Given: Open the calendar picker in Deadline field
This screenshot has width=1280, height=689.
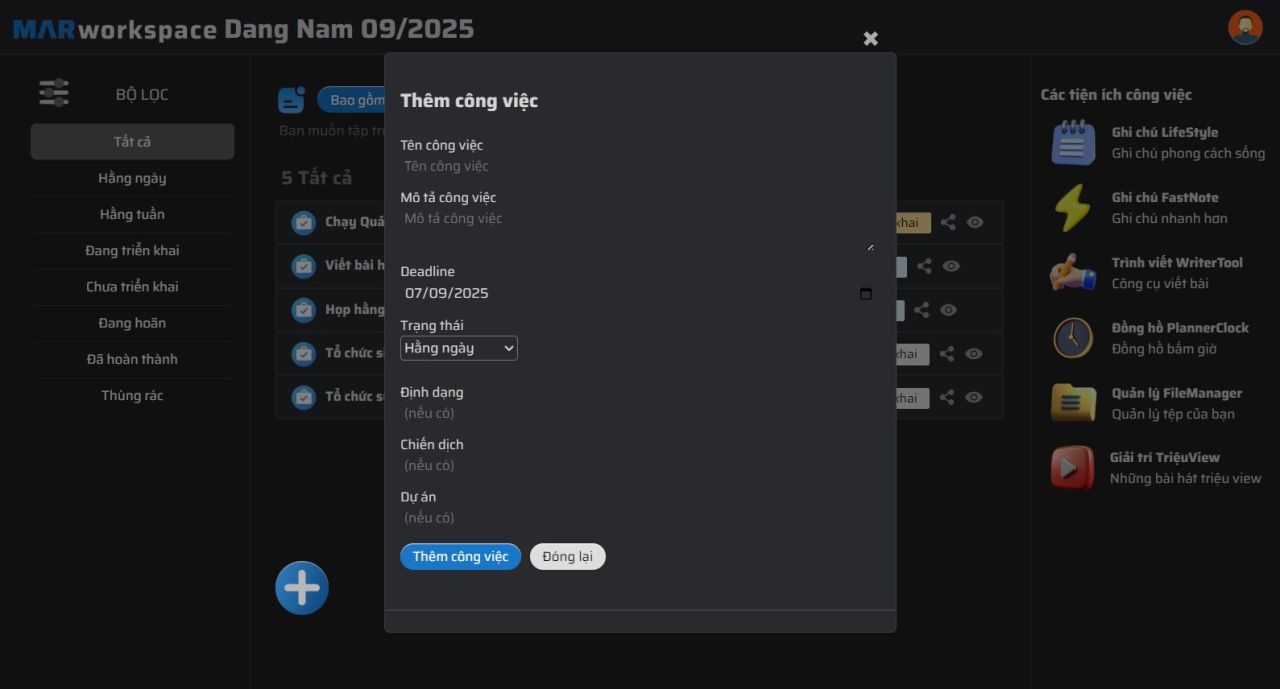Looking at the screenshot, I should pos(866,293).
